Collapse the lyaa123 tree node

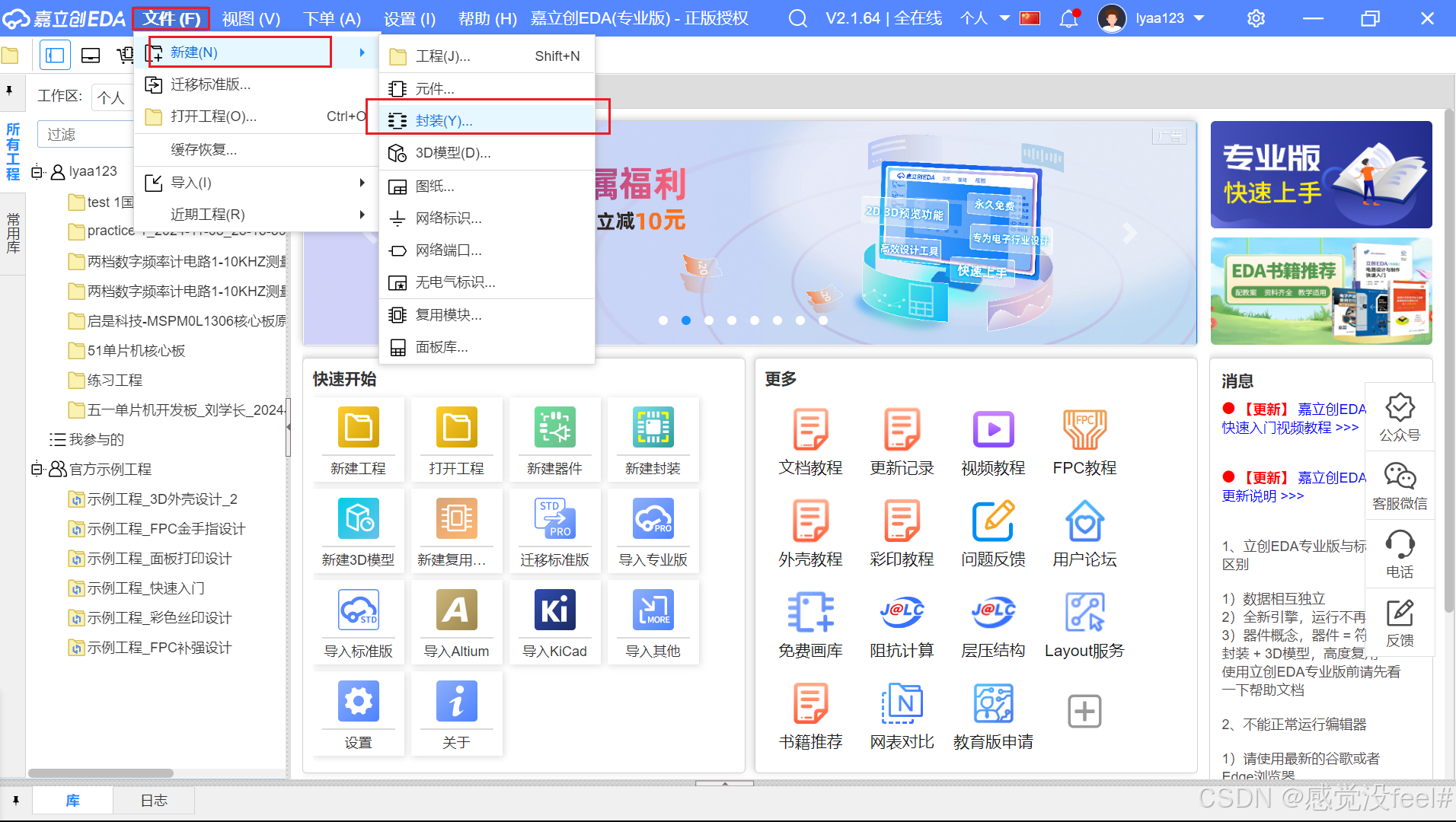point(36,172)
